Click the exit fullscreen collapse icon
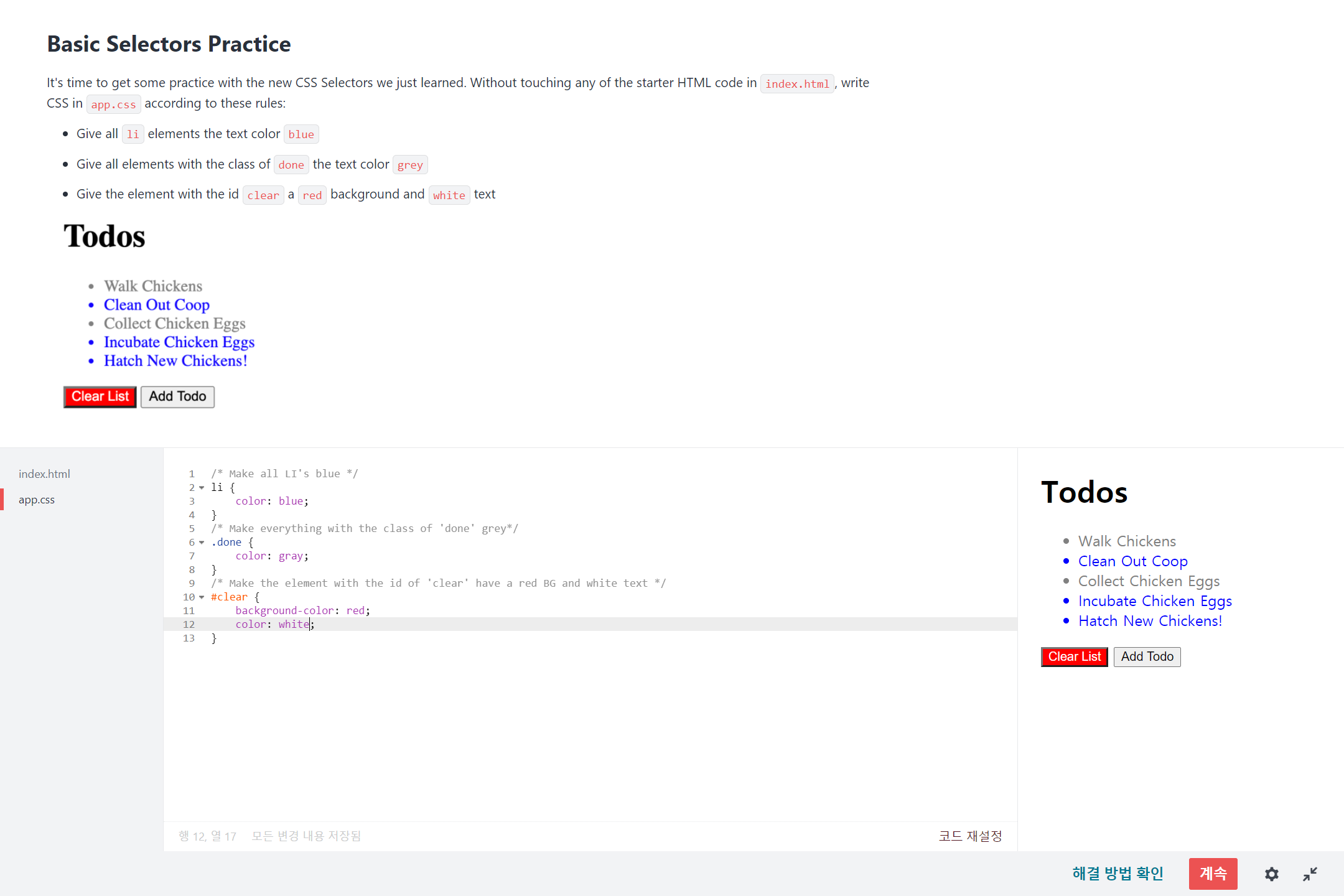Screen dimensions: 1344x896 [1310, 874]
